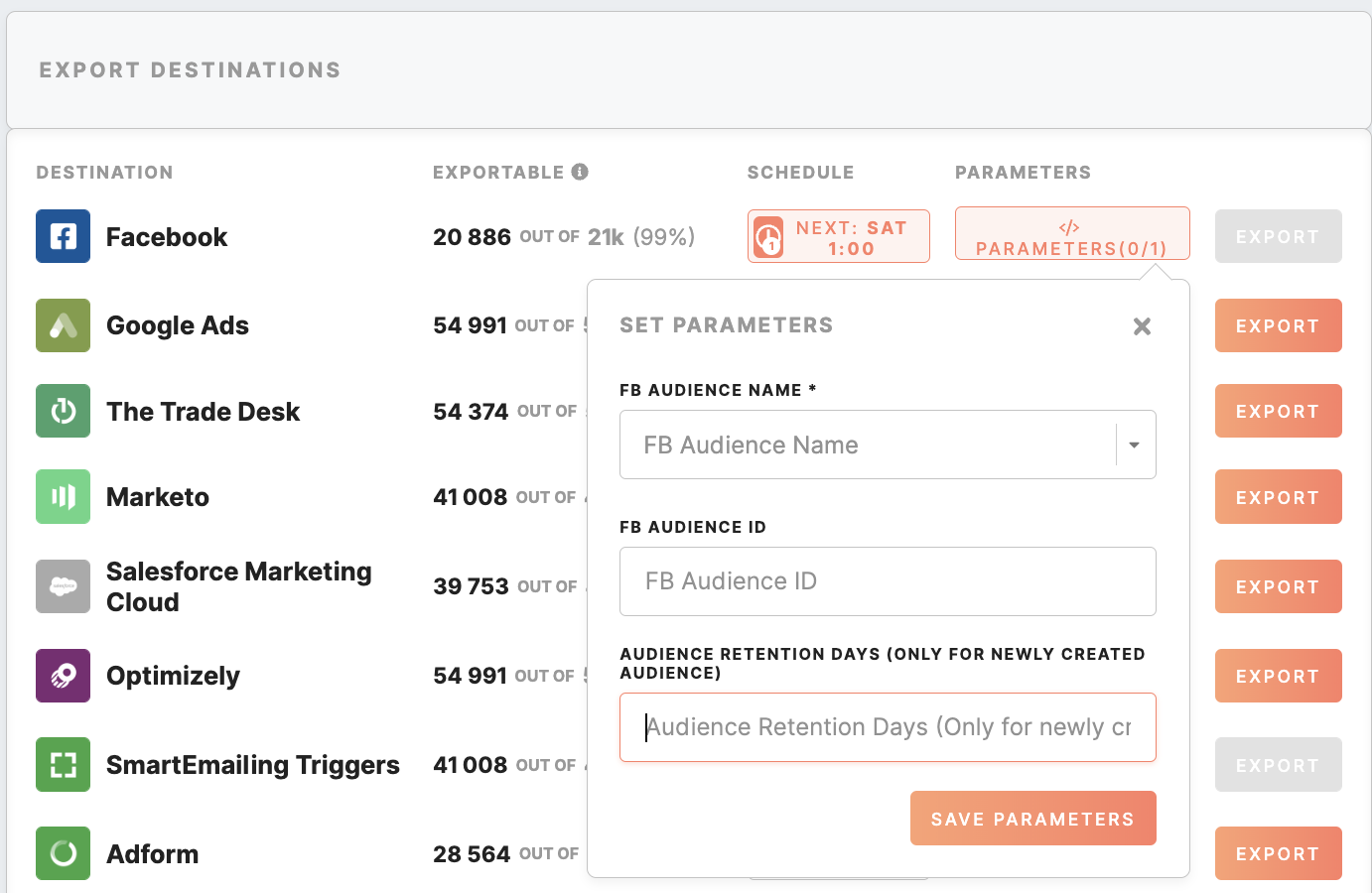Click the Export Destinations section heading
The height and width of the screenshot is (893, 1372).
[x=191, y=70]
